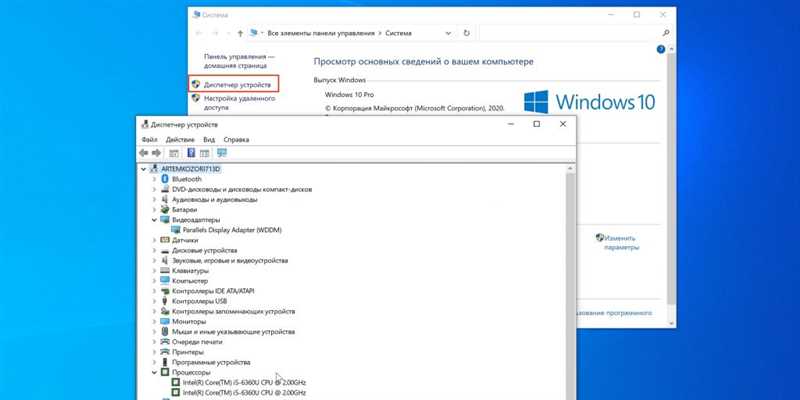Click the printer icon beside Принтеры

(x=165, y=353)
